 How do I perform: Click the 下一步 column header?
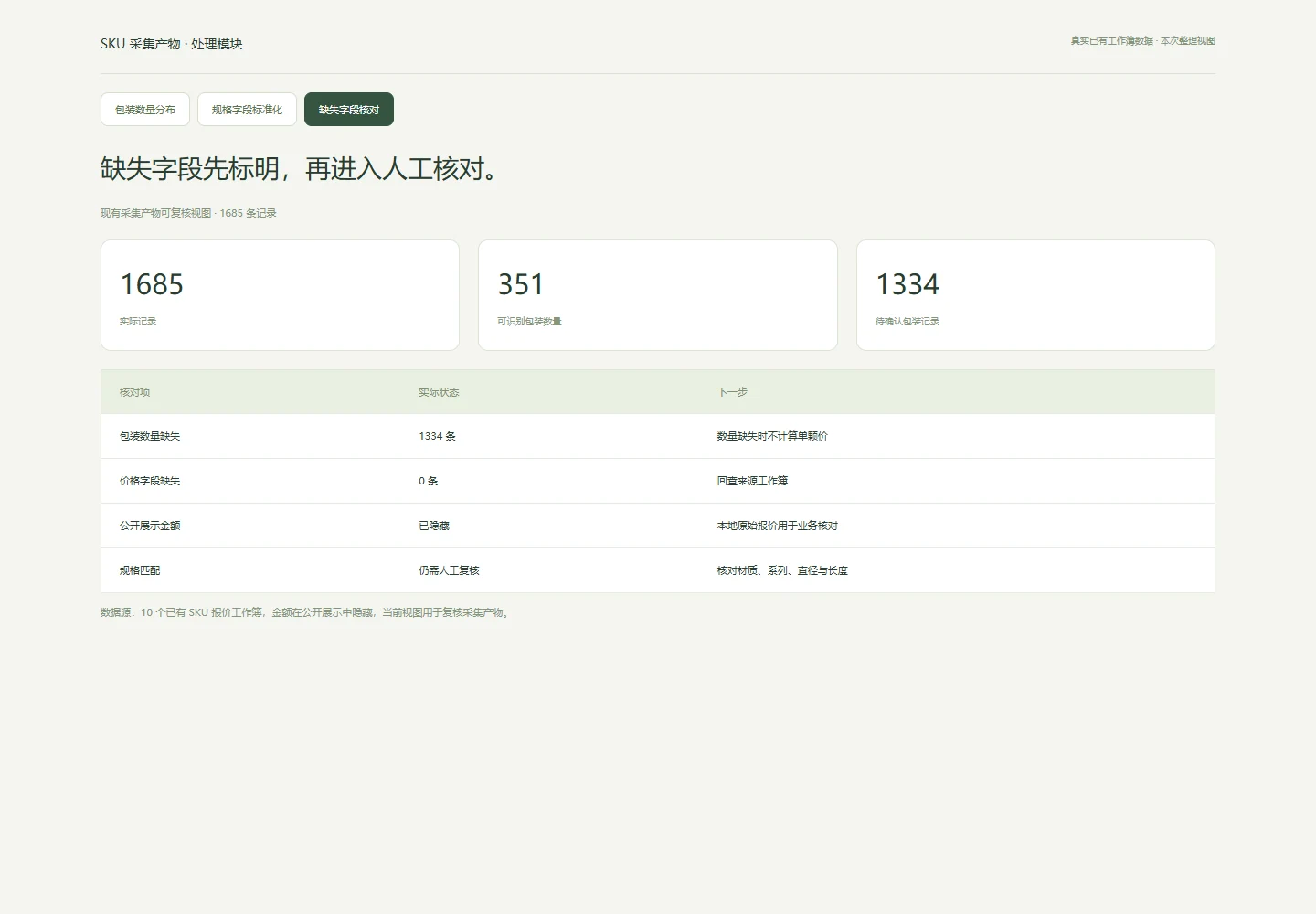click(x=732, y=392)
